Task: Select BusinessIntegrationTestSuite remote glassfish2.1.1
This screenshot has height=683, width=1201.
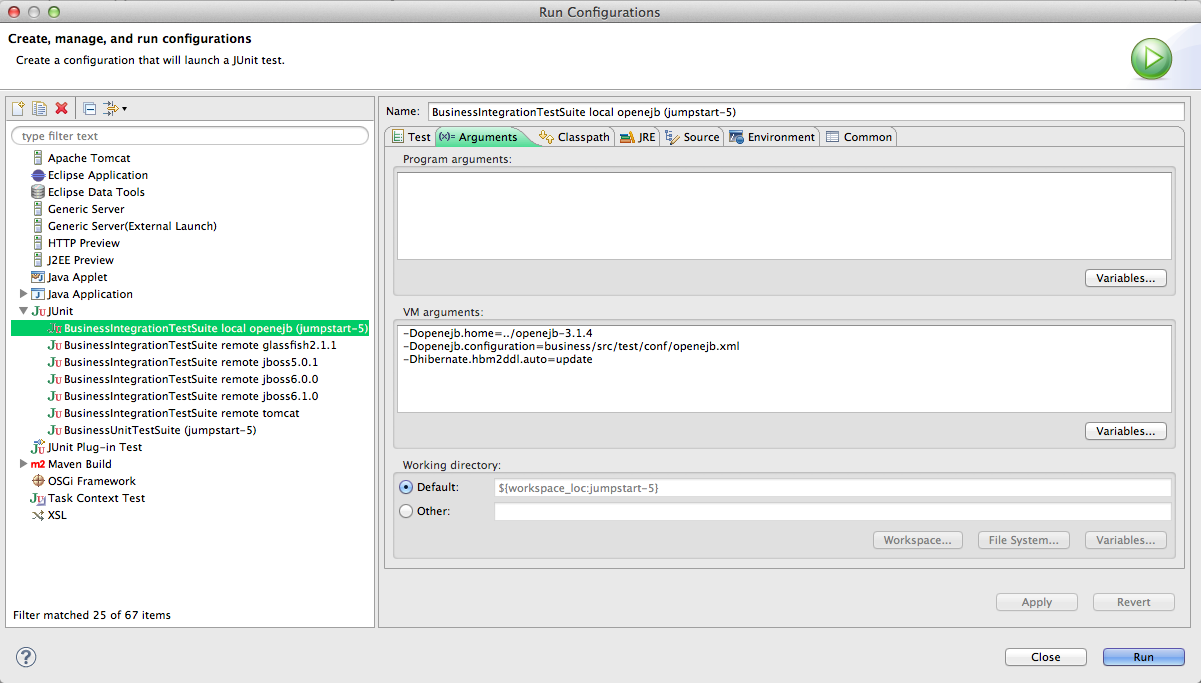Action: pos(200,345)
